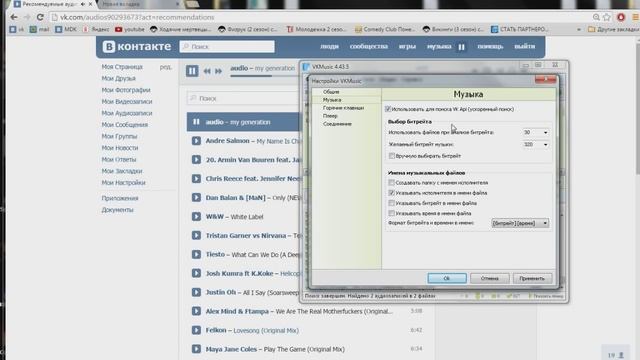Open 'Мои Сообщения' in VK sidebar
This screenshot has height=360, width=640.
pos(124,124)
